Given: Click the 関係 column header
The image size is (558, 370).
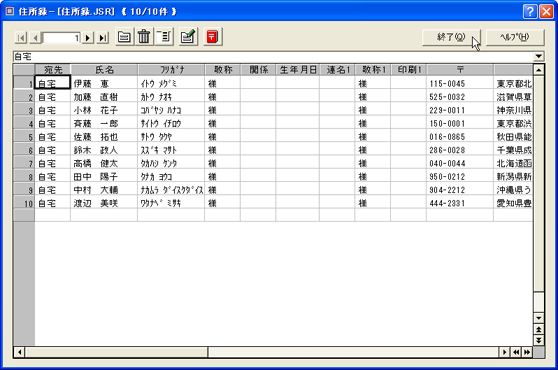Looking at the screenshot, I should (258, 70).
